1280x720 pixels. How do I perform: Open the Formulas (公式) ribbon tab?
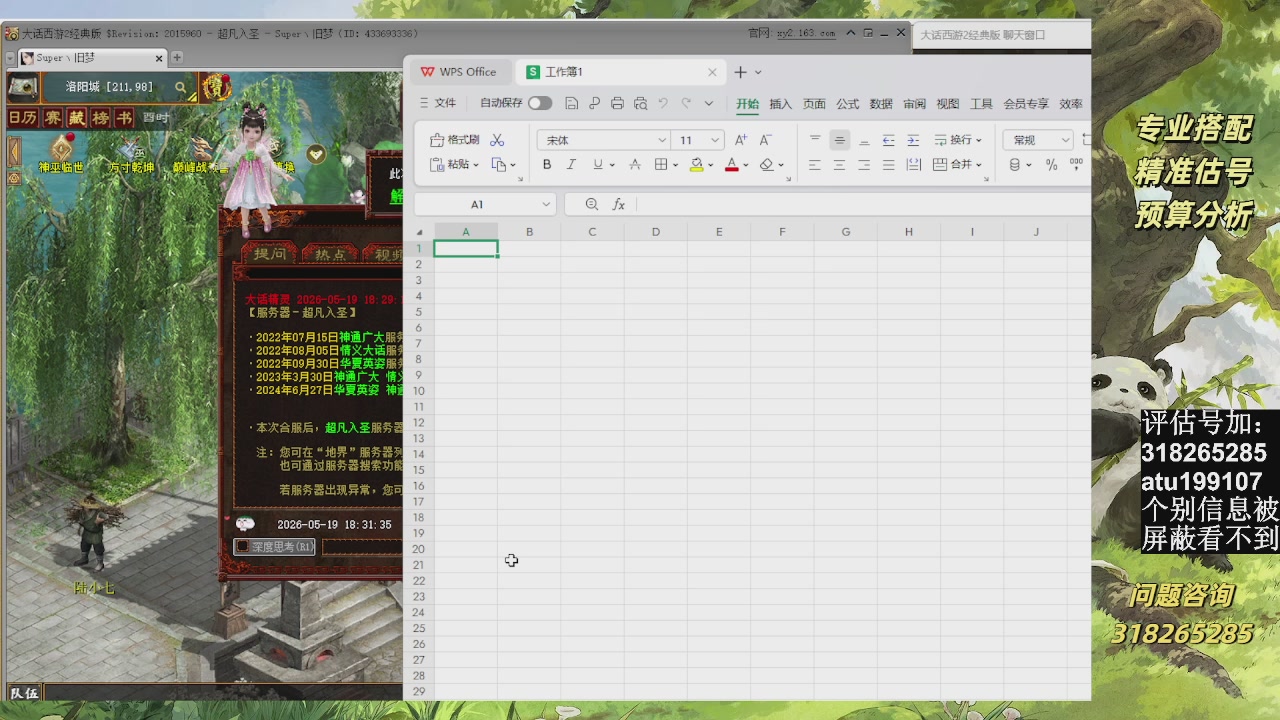(848, 103)
